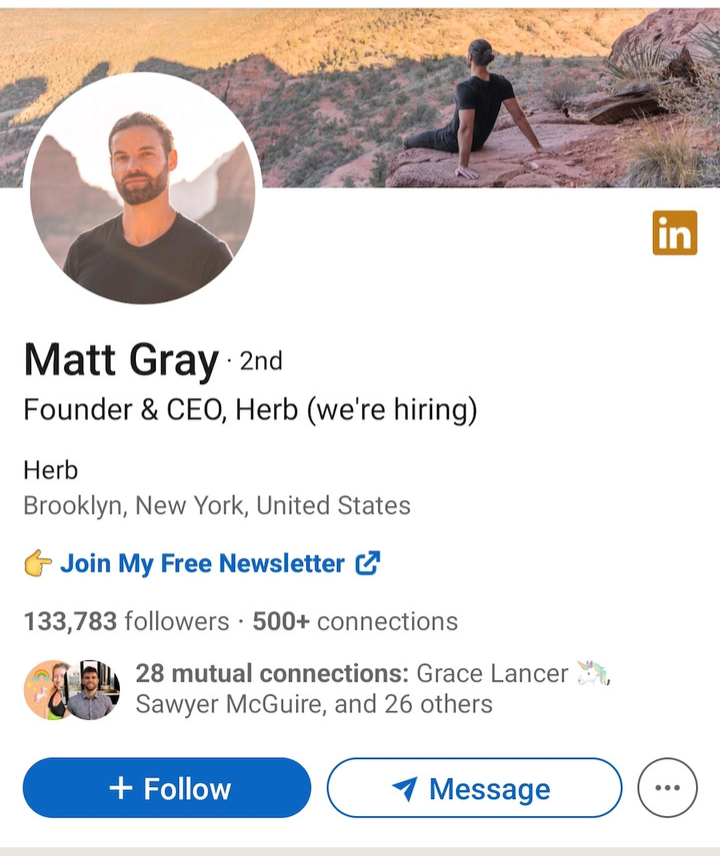Click the Message button
The width and height of the screenshot is (720, 856).
(474, 787)
